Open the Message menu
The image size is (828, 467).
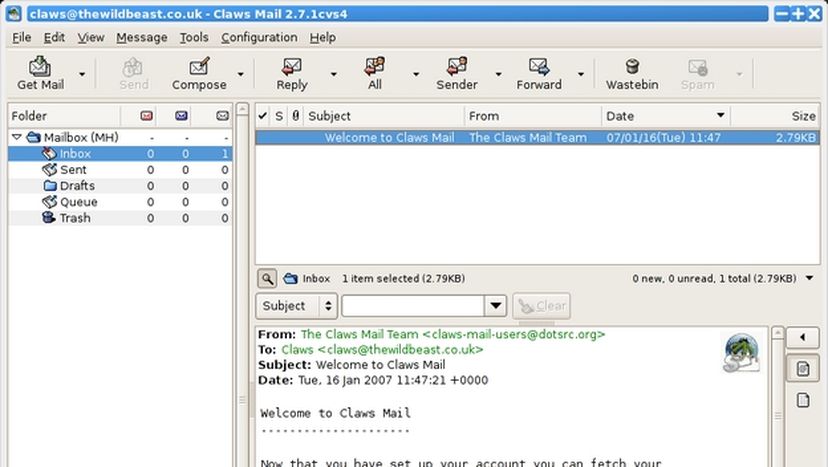click(141, 37)
